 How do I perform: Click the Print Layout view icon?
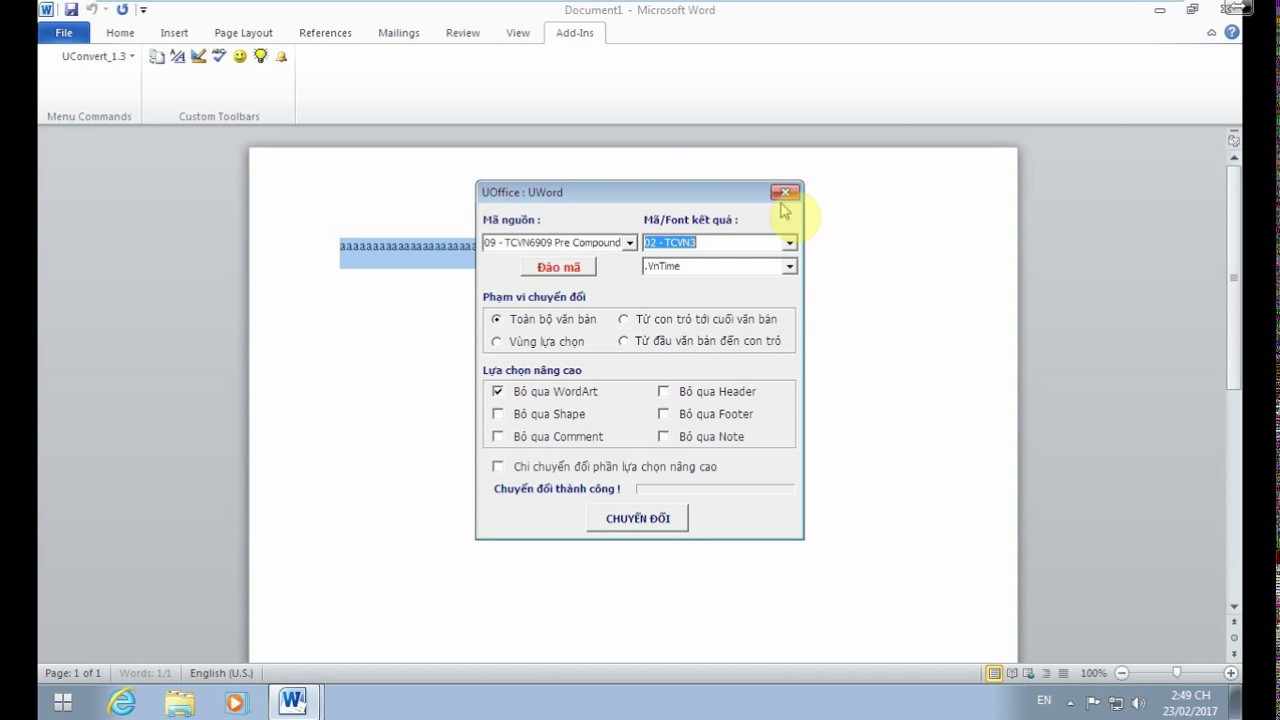(994, 673)
